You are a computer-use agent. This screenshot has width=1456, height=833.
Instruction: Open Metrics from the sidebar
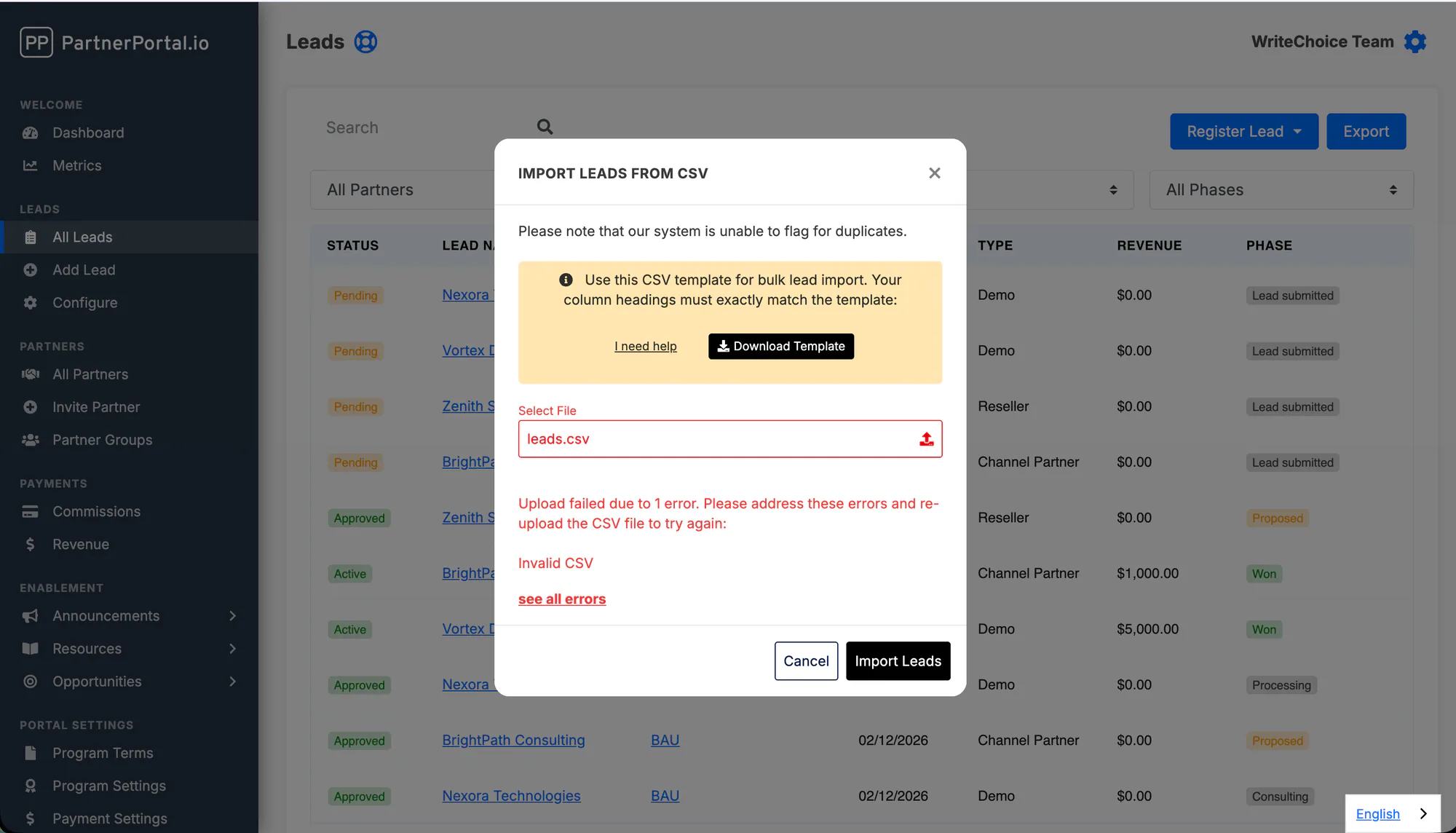tap(77, 165)
